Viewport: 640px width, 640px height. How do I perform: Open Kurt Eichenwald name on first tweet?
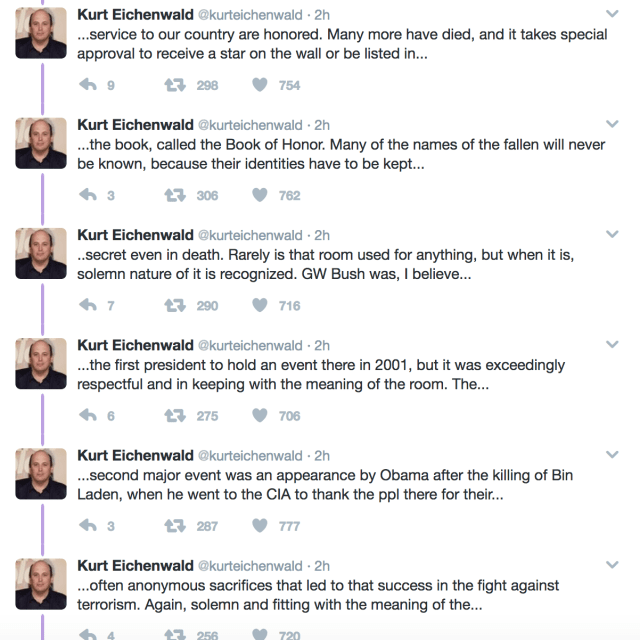tap(134, 15)
